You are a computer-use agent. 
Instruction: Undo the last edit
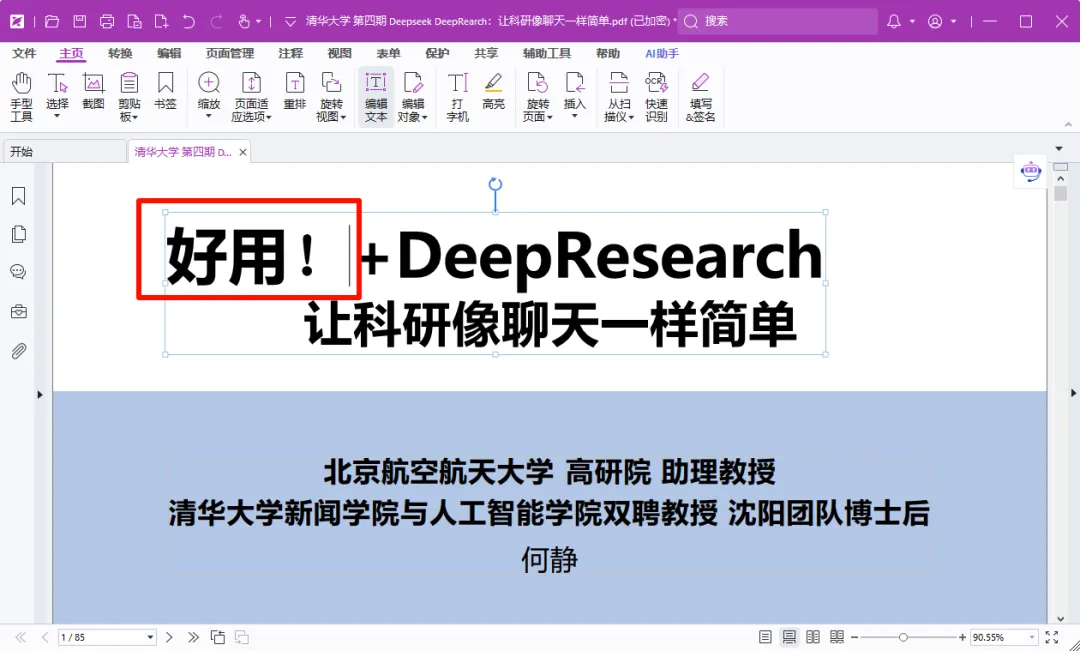pos(189,21)
